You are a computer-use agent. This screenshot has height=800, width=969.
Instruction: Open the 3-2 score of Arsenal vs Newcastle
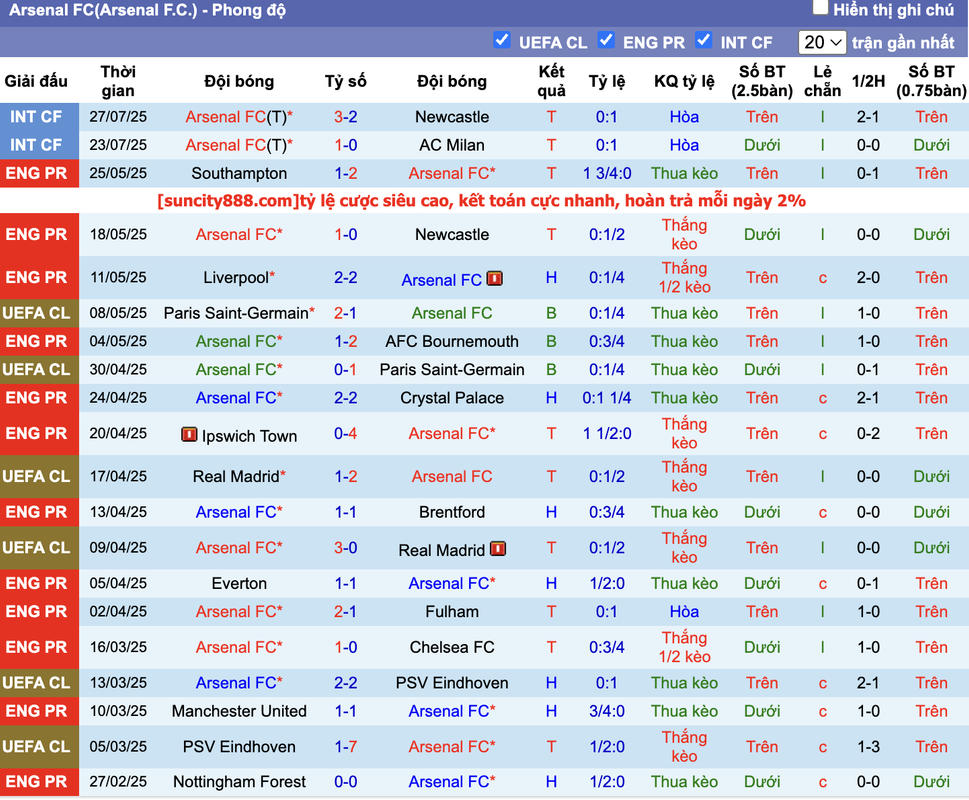pyautogui.click(x=345, y=117)
